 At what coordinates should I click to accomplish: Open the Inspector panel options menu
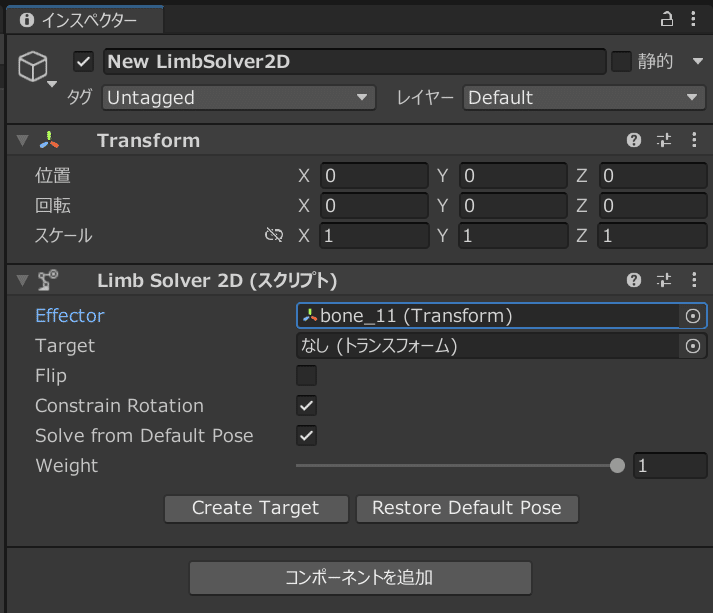tap(693, 19)
